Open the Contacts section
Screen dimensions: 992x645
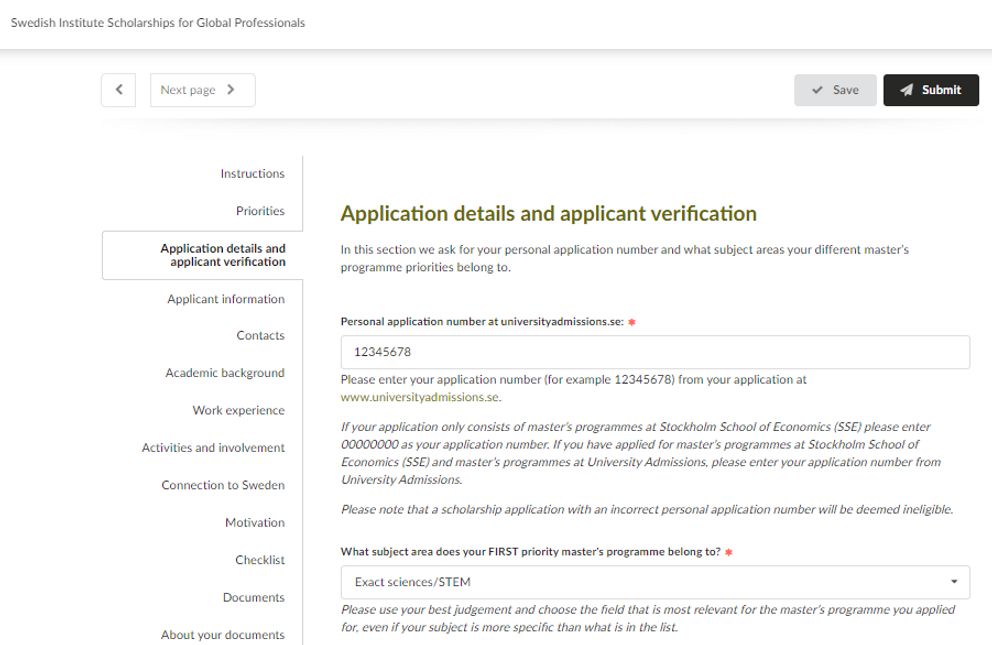[x=260, y=336]
